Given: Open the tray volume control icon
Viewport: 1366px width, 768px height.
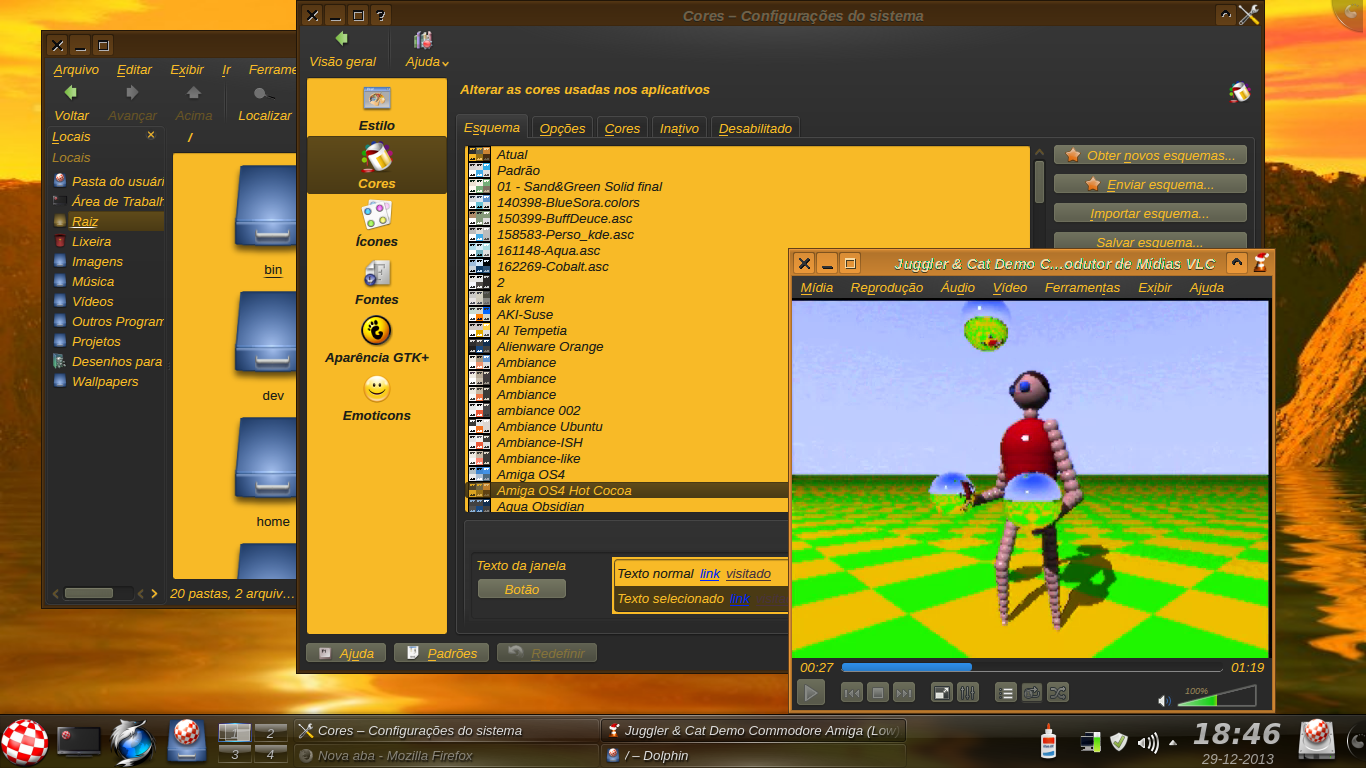Looking at the screenshot, I should (1147, 742).
